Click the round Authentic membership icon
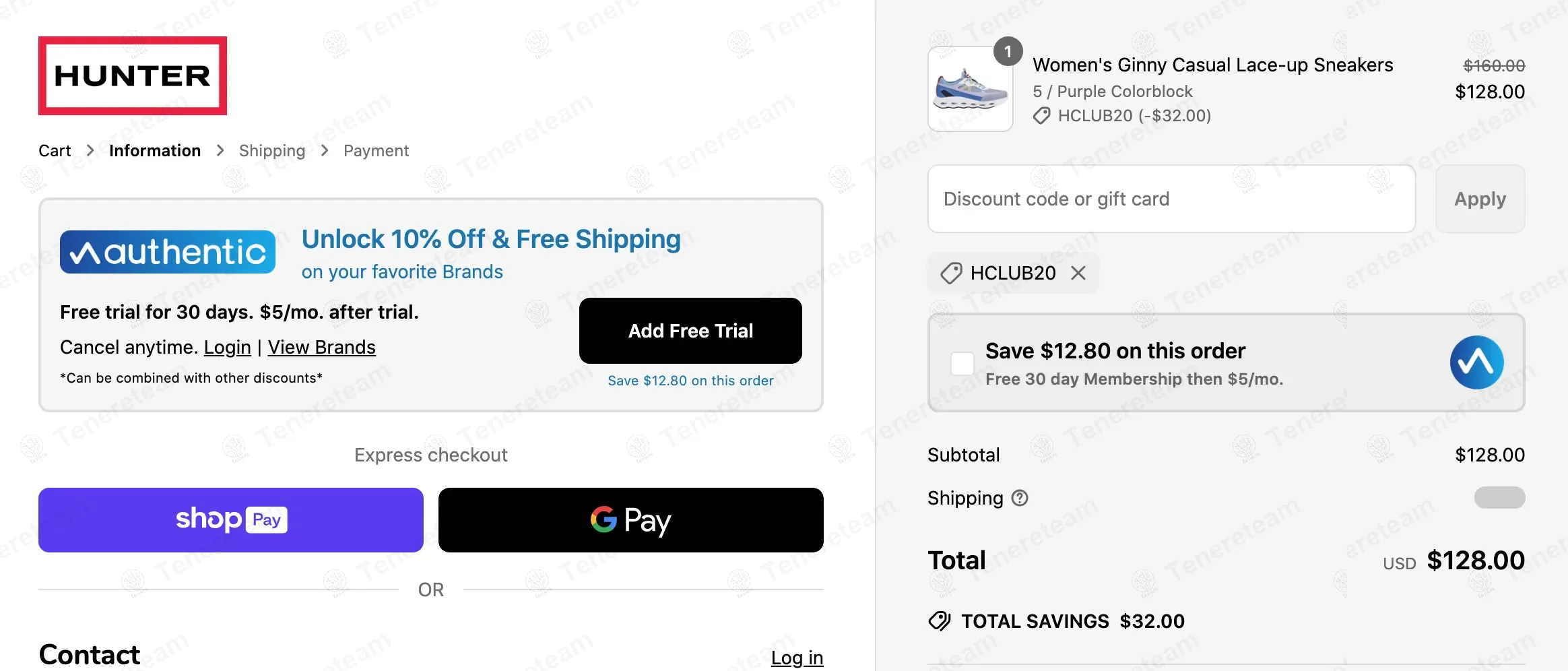Viewport: 1568px width, 671px height. click(x=1476, y=362)
